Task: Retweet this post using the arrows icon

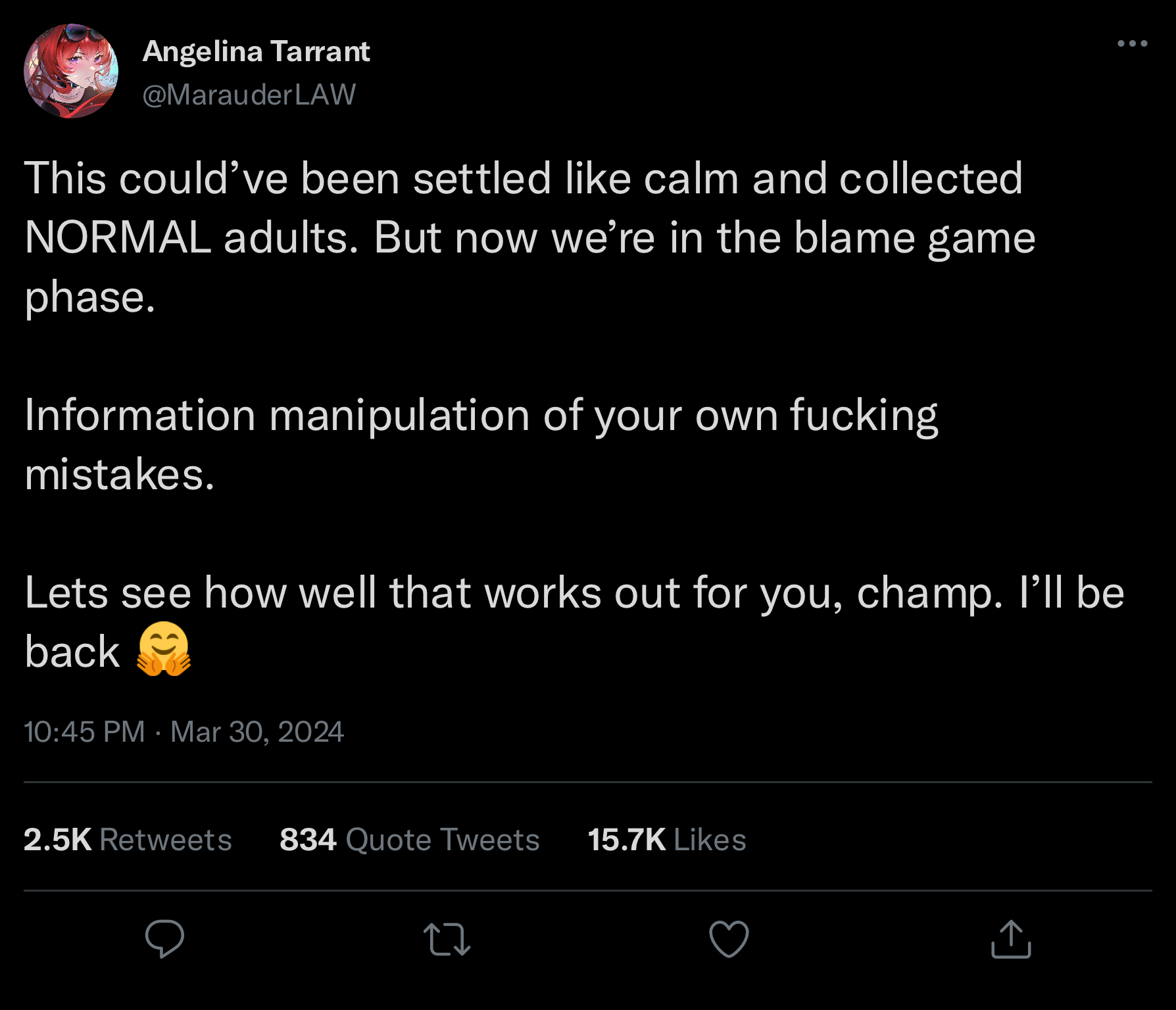Action: coord(447,939)
